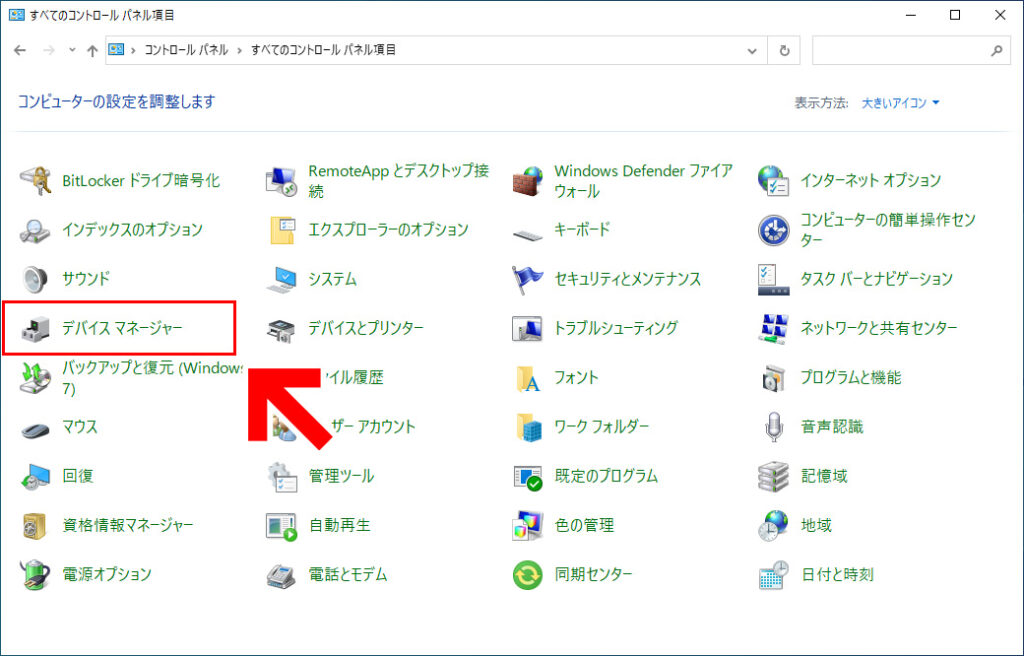The image size is (1024, 656).
Task: Go up one level with up arrow
Action: coord(93,50)
